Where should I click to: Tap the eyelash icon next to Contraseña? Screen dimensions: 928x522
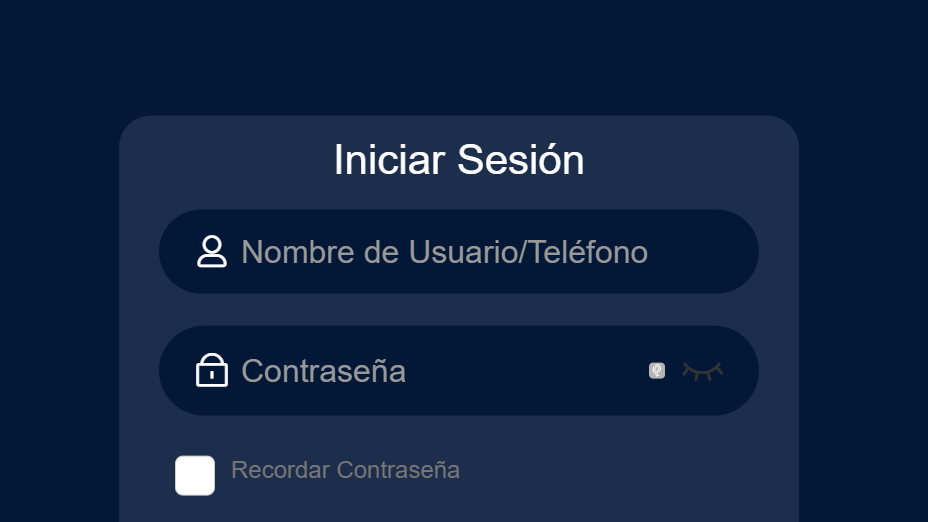[702, 371]
